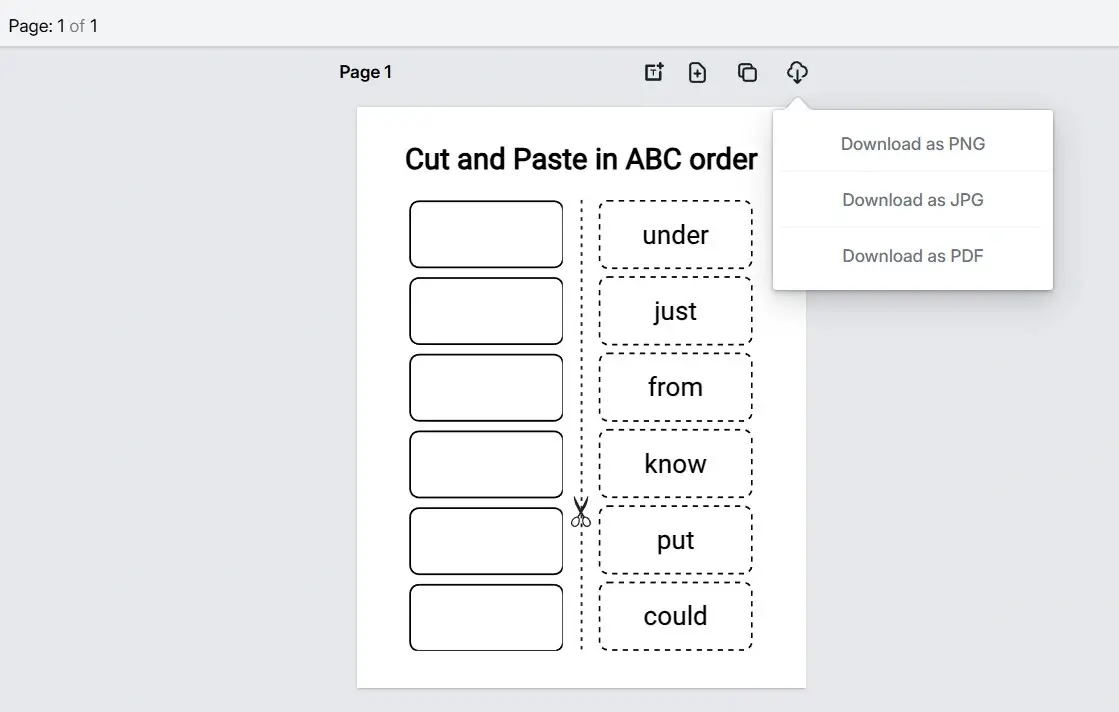Click the scissors graphic on the cut line

[x=581, y=512]
